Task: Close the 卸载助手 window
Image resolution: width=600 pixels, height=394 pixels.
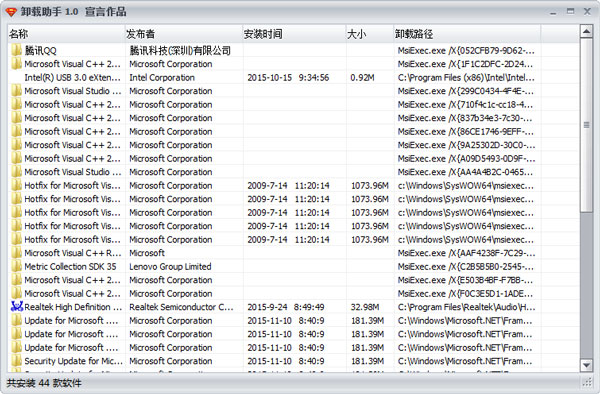Action: point(587,11)
